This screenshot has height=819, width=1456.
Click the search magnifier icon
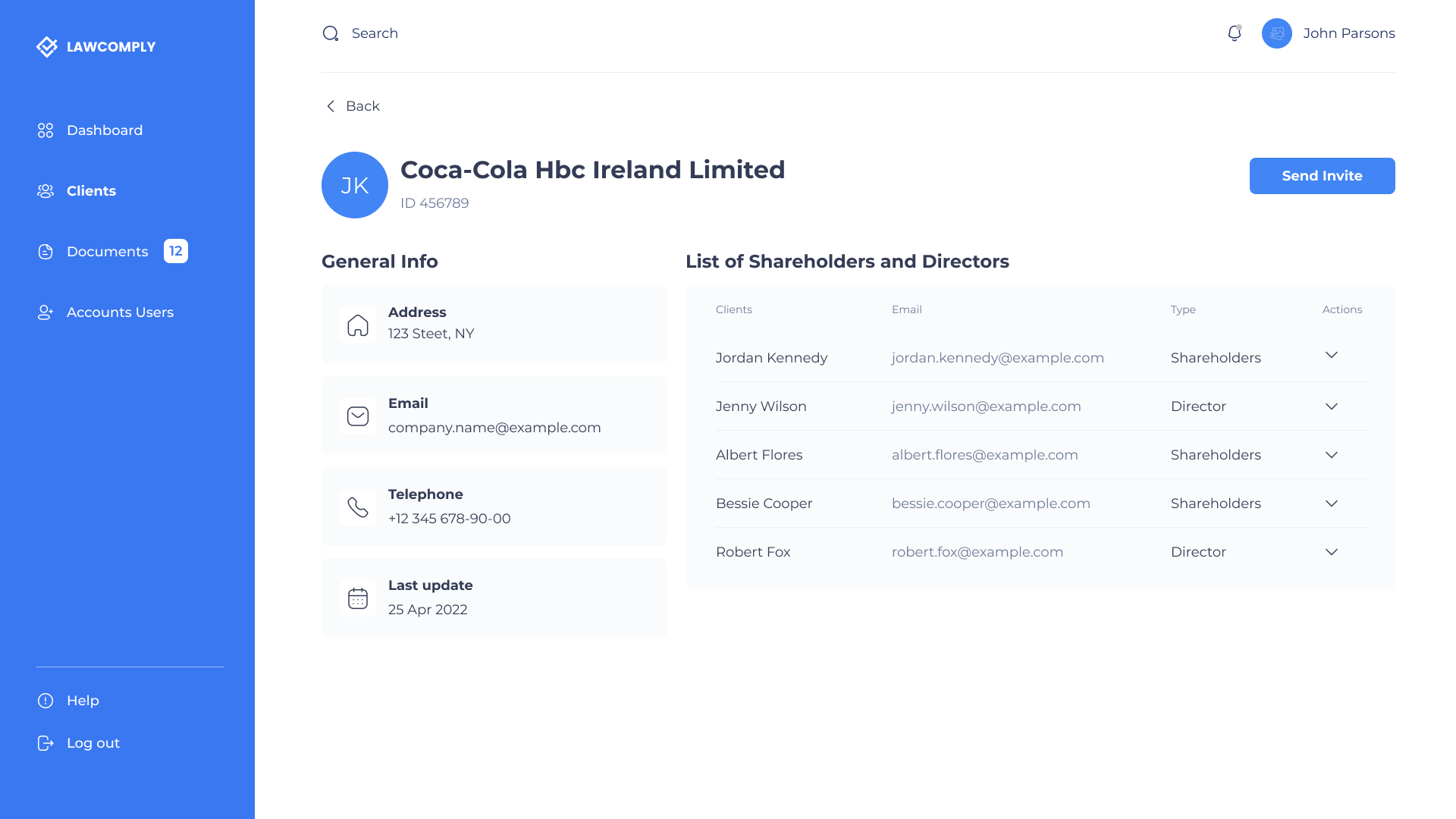click(x=331, y=33)
